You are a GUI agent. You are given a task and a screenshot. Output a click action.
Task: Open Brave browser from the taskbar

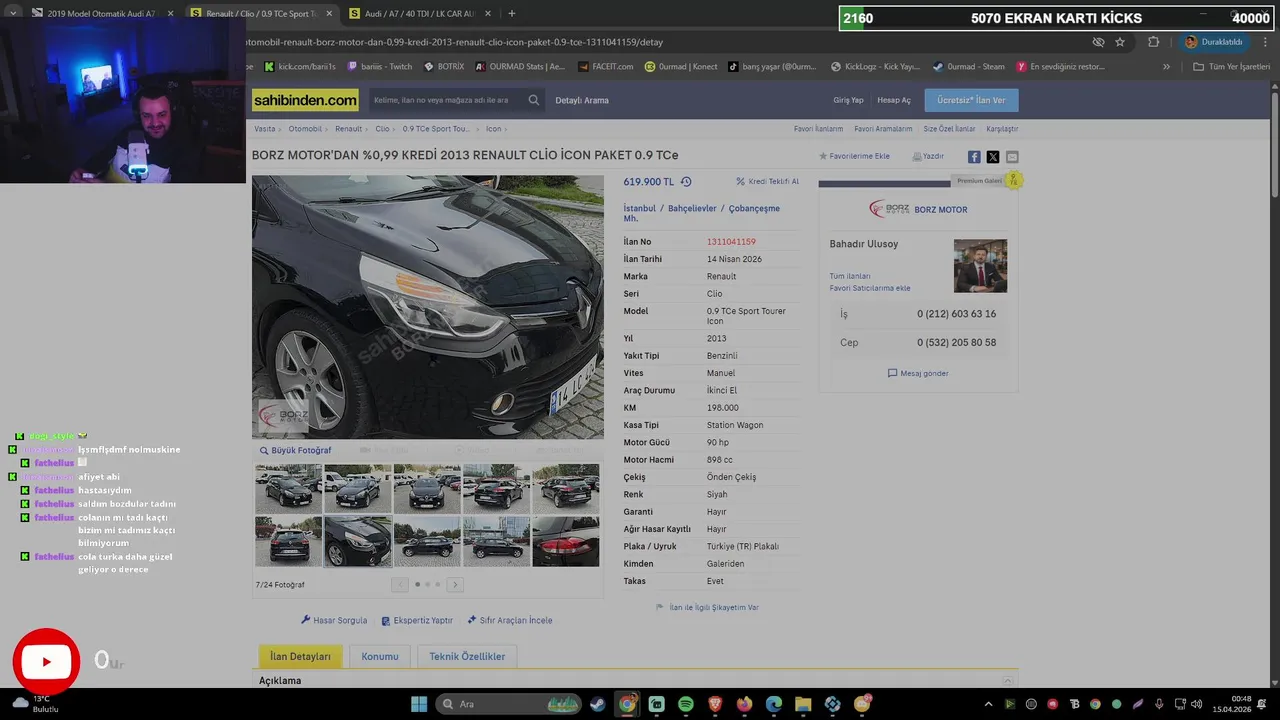715,704
